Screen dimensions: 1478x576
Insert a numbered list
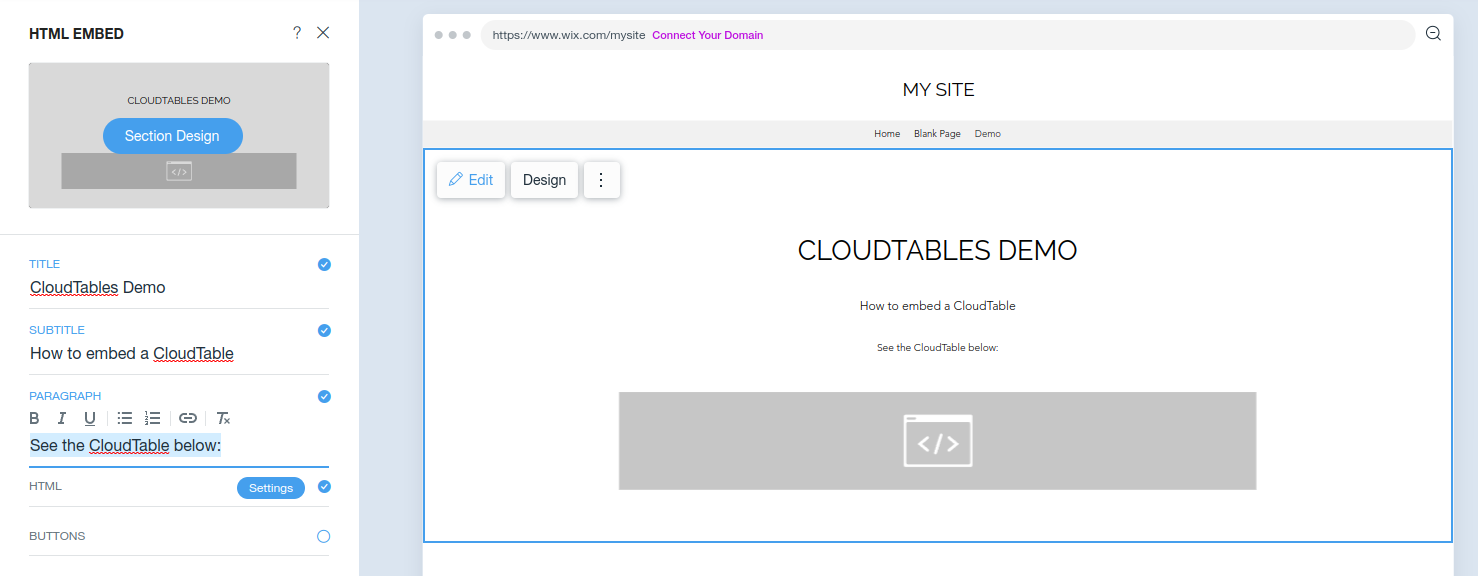153,418
